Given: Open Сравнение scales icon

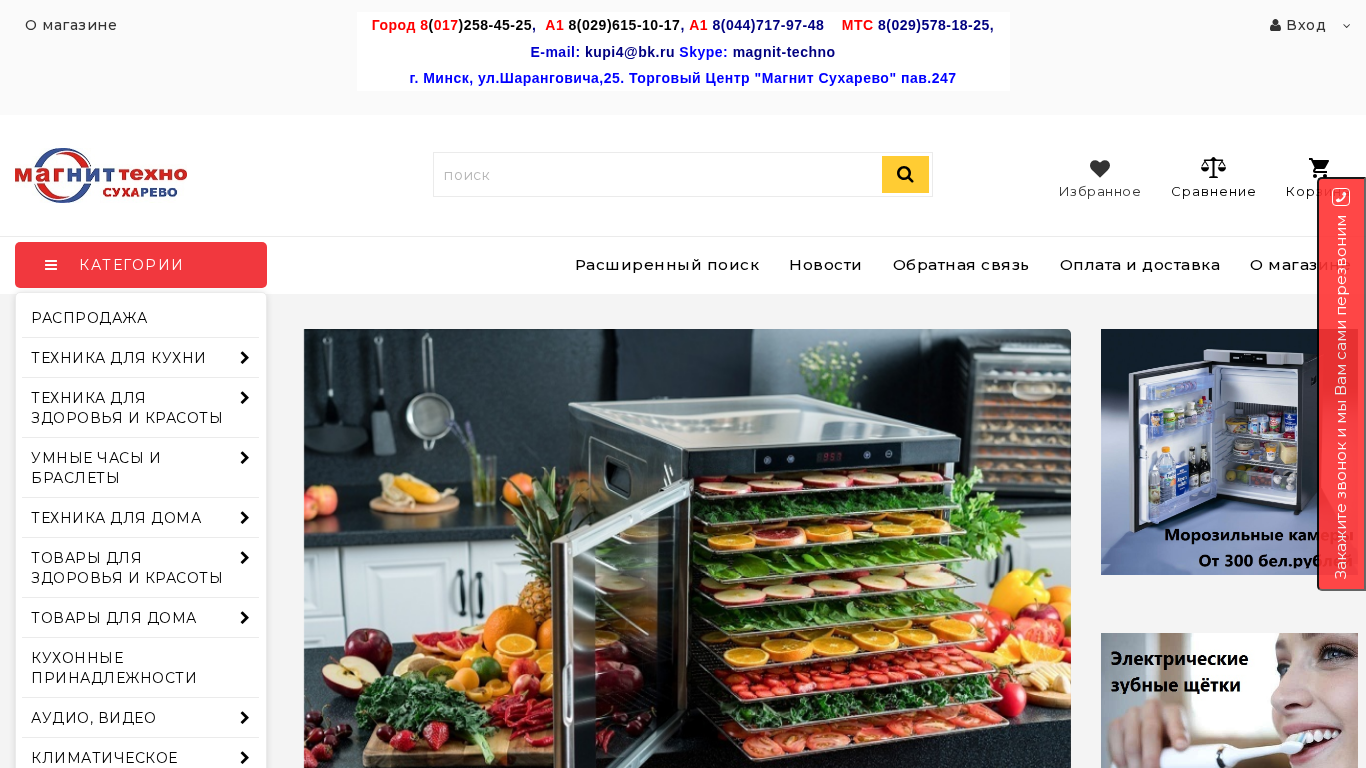Looking at the screenshot, I should [x=1213, y=168].
